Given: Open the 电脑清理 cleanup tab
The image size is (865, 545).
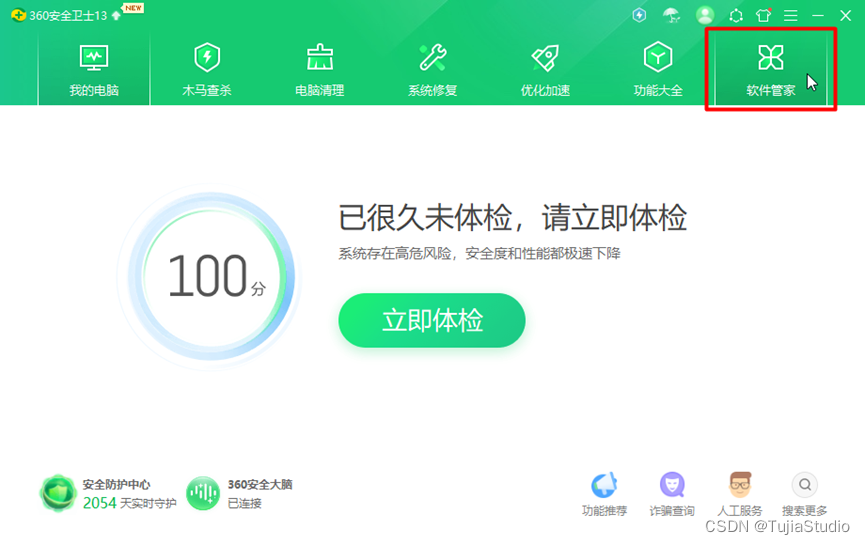Looking at the screenshot, I should [x=319, y=70].
